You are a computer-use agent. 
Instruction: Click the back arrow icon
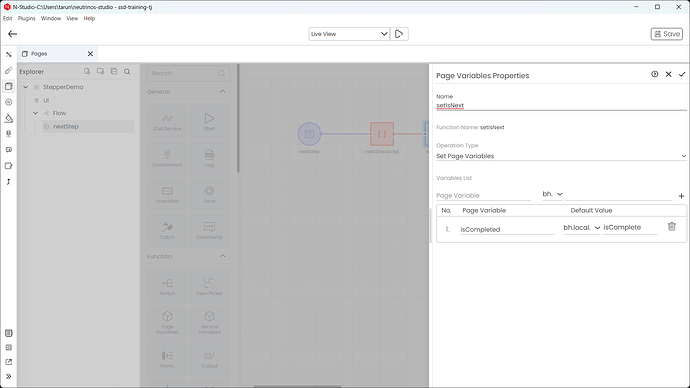[12, 34]
